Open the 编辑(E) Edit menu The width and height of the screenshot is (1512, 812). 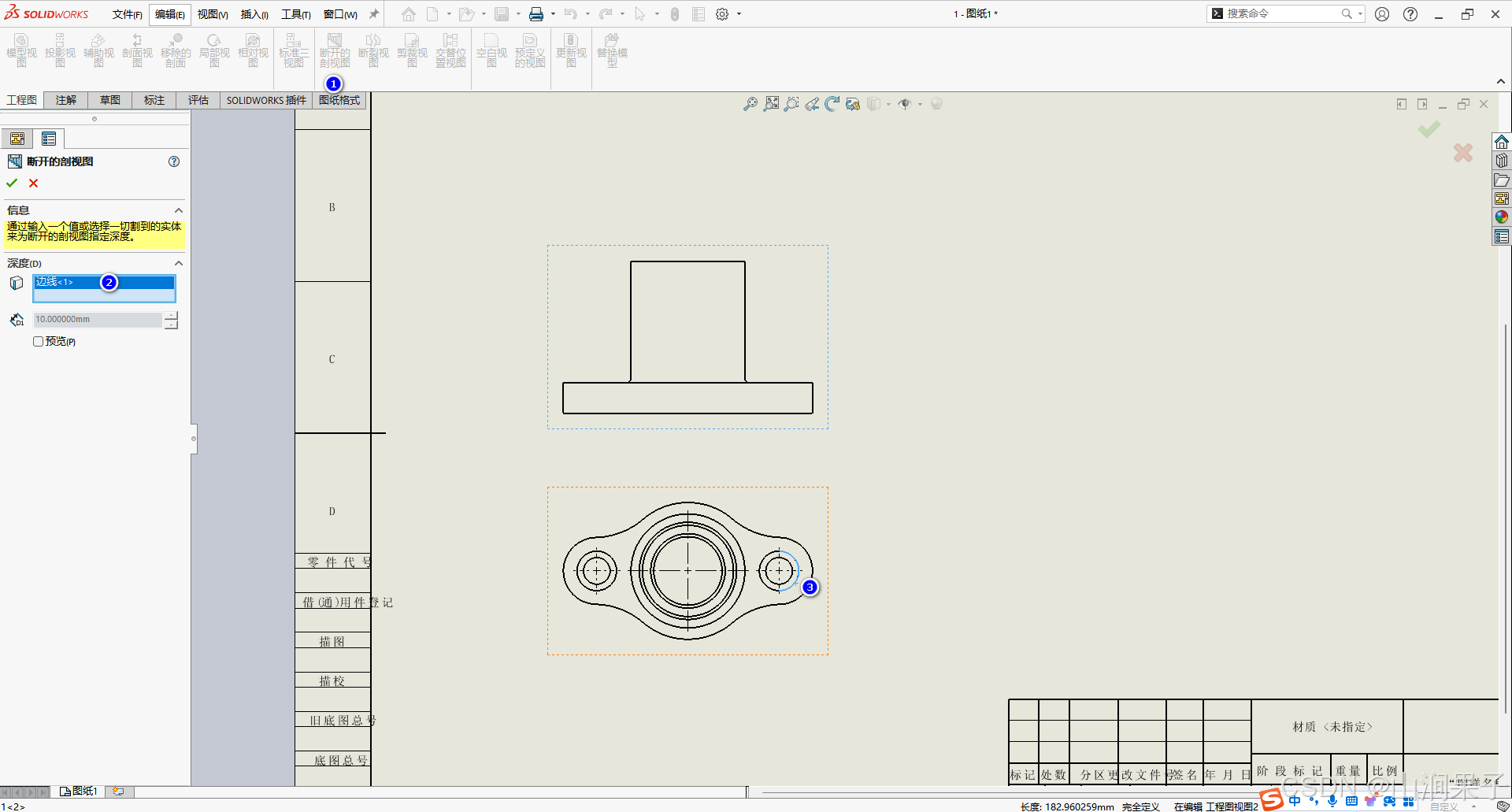pyautogui.click(x=169, y=14)
